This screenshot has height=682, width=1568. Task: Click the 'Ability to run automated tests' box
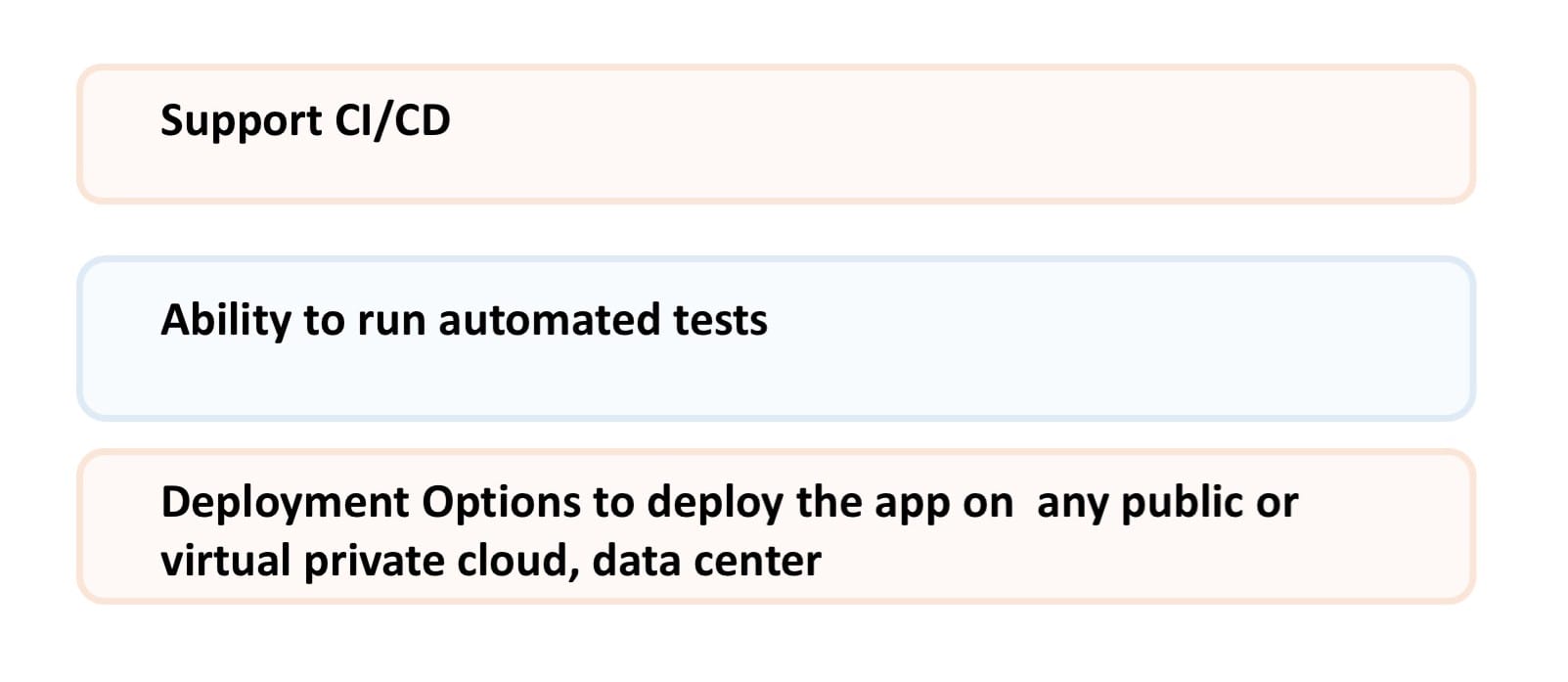click(x=776, y=339)
